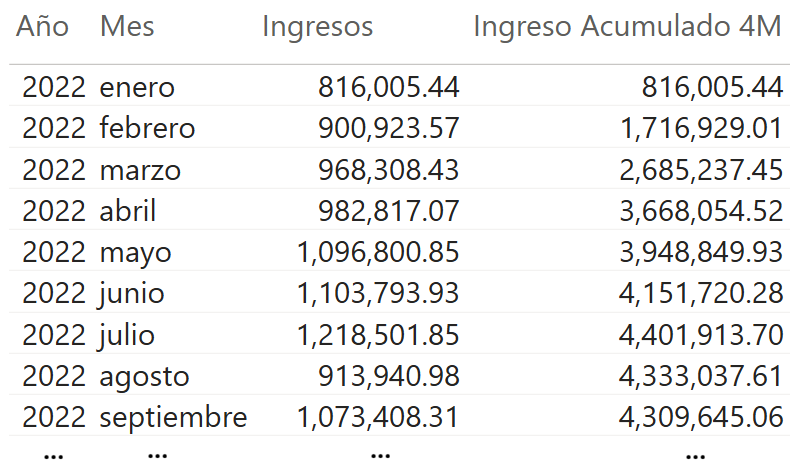
Task: Choose the "septiembre" month cell
Action: click(x=173, y=418)
